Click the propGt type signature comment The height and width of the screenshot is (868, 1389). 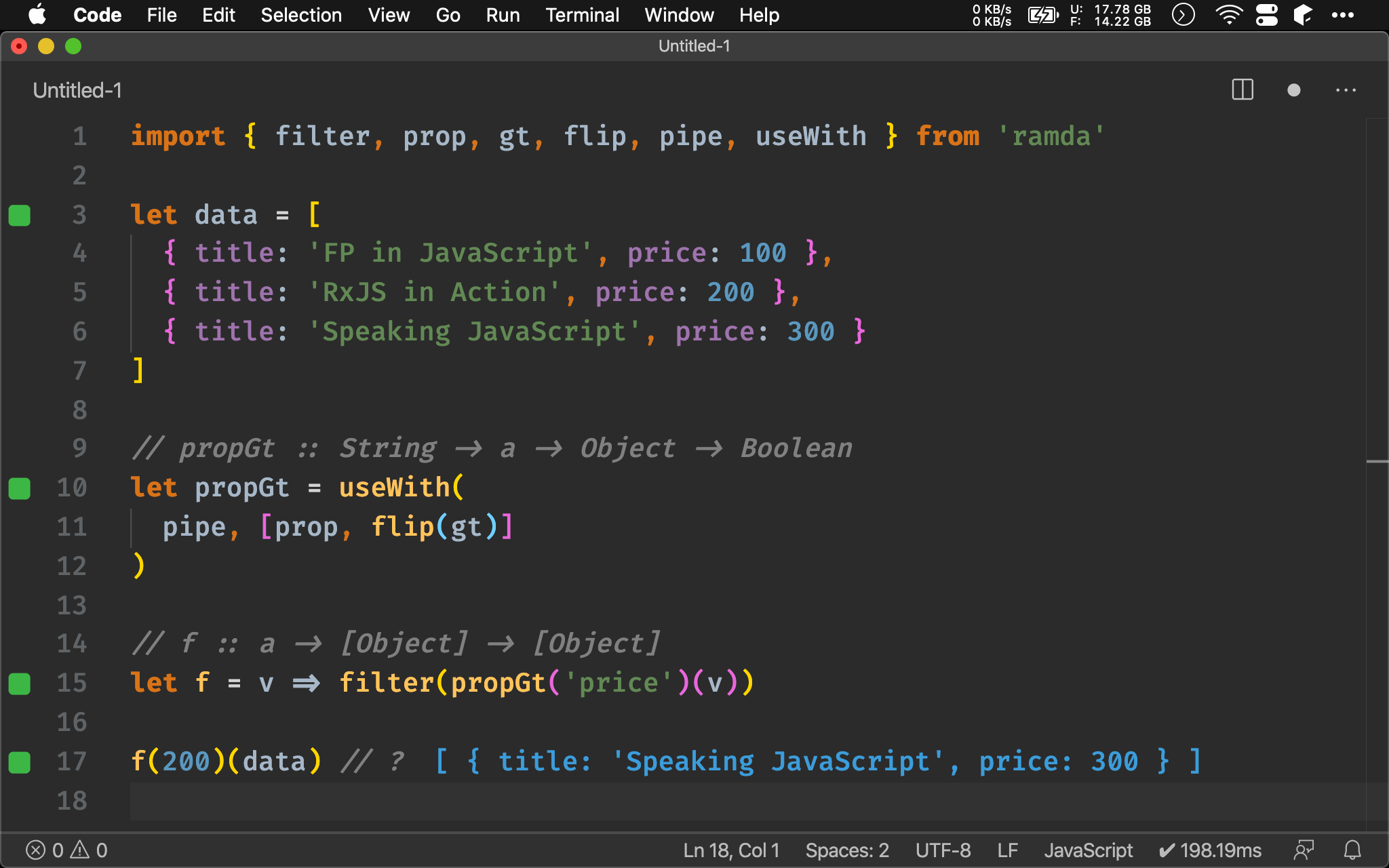pyautogui.click(x=492, y=448)
